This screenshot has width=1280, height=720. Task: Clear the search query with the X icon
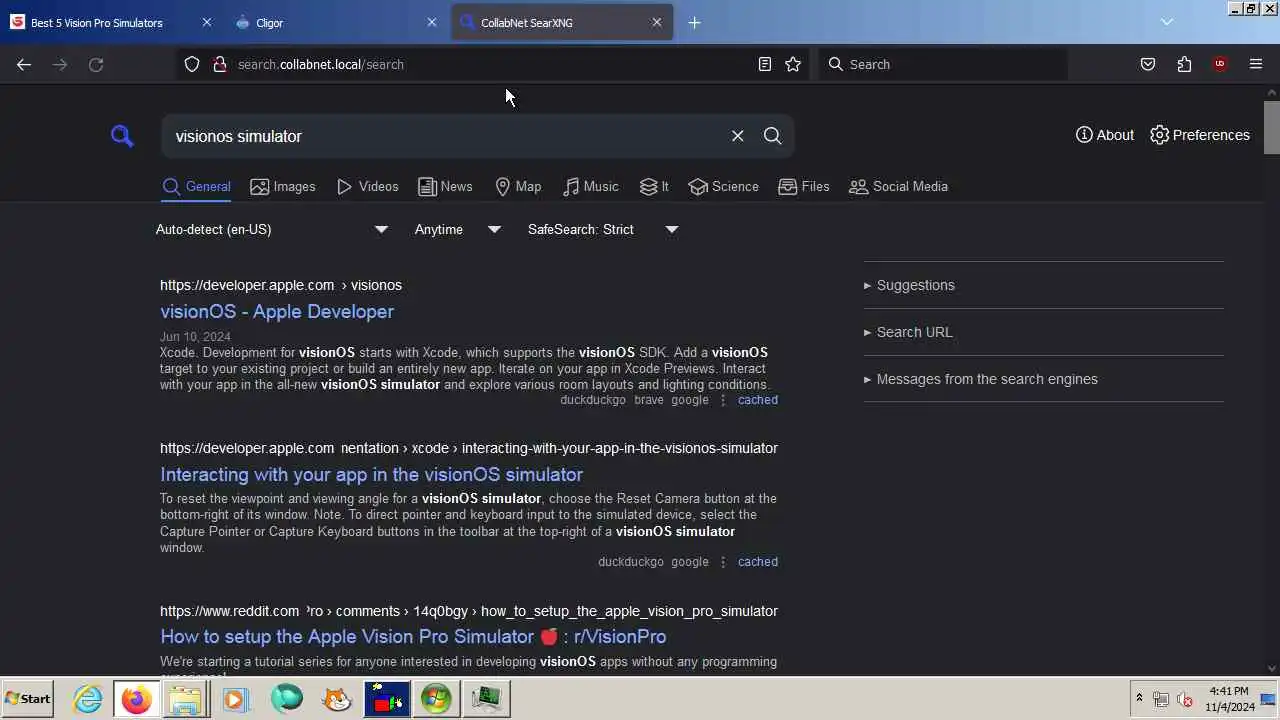tap(737, 136)
